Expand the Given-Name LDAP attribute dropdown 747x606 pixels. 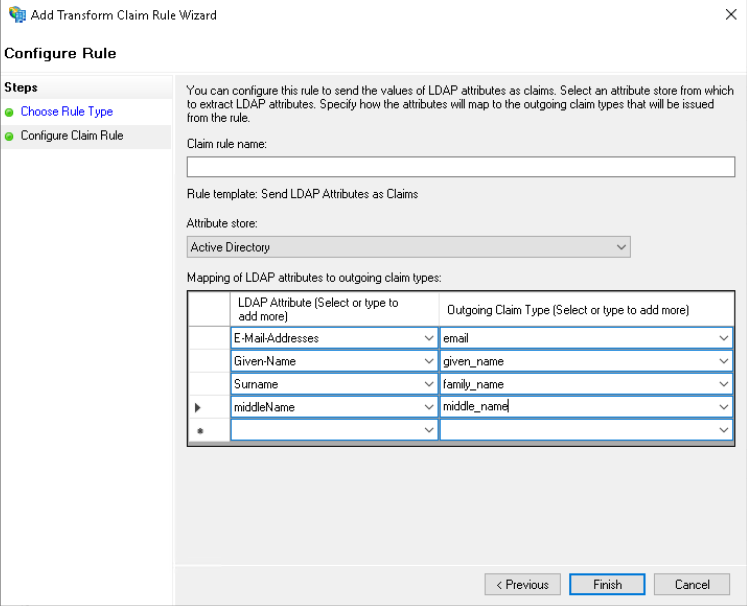coord(429,361)
